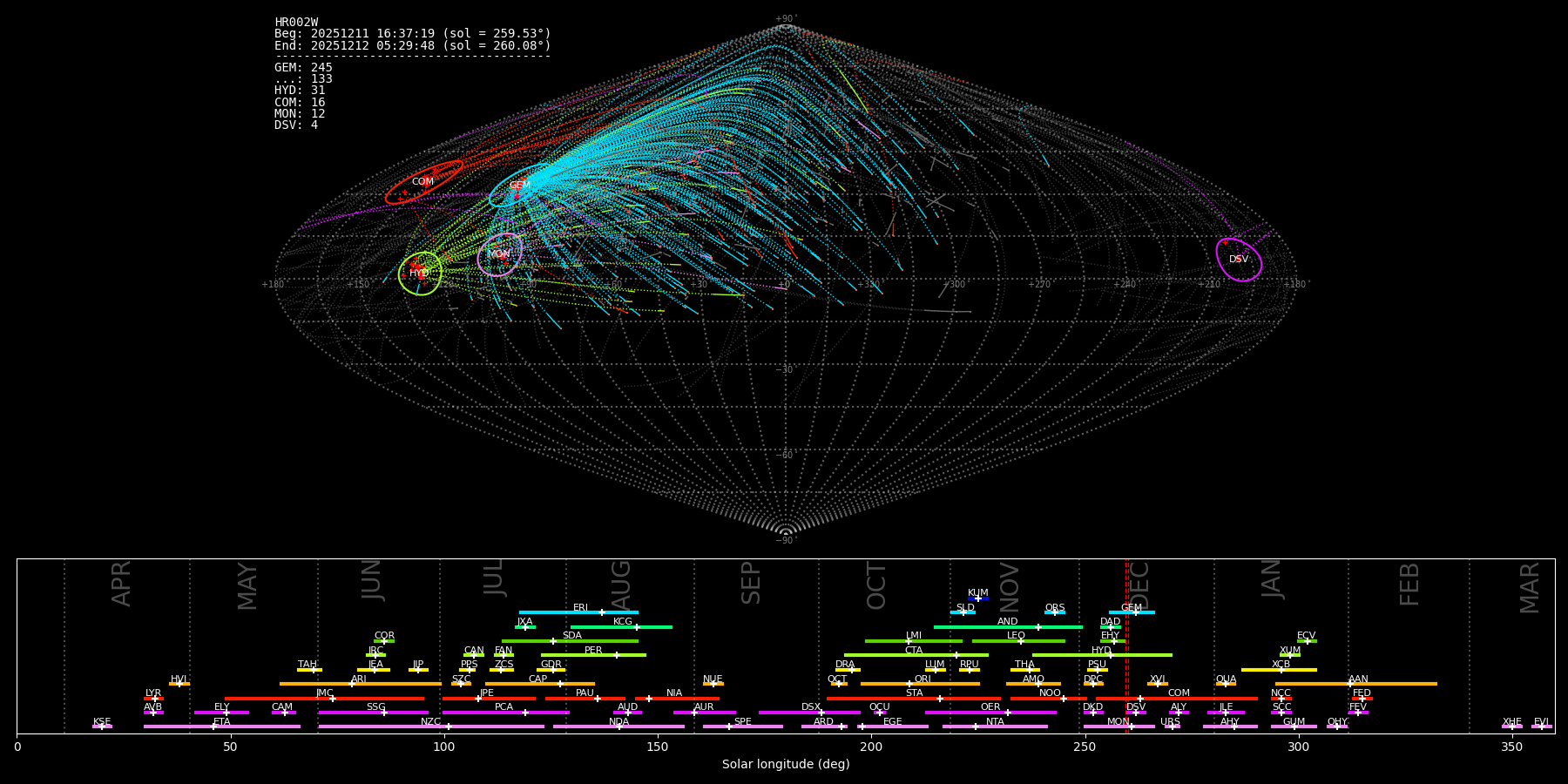This screenshot has width=1568, height=784.
Task: Click the '+90°' pole label on the sky map
Action: click(x=786, y=19)
